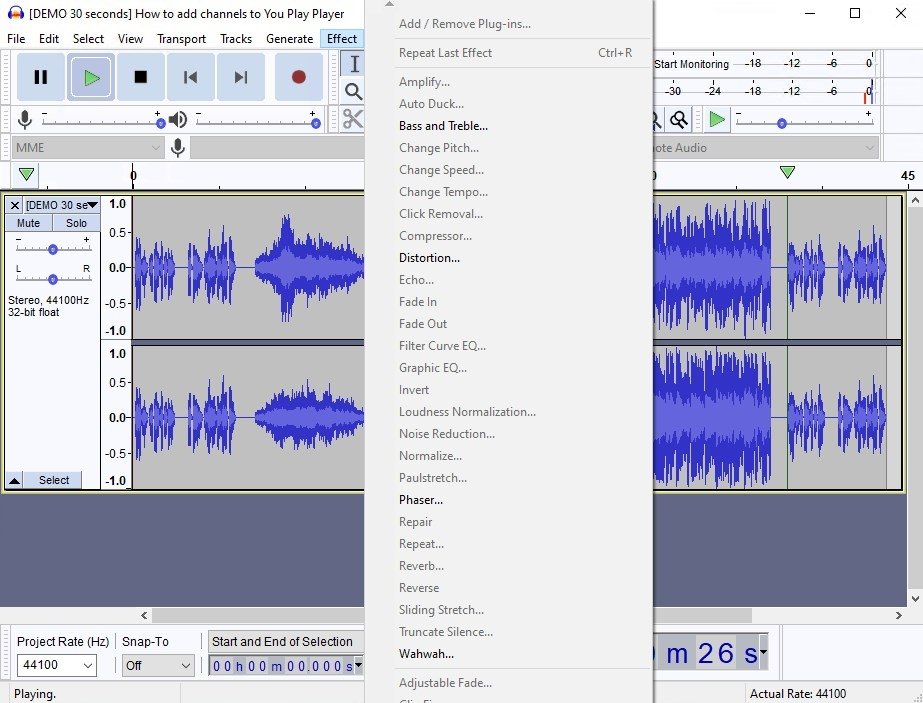Click the Noise Reduction effect entry

point(508,434)
